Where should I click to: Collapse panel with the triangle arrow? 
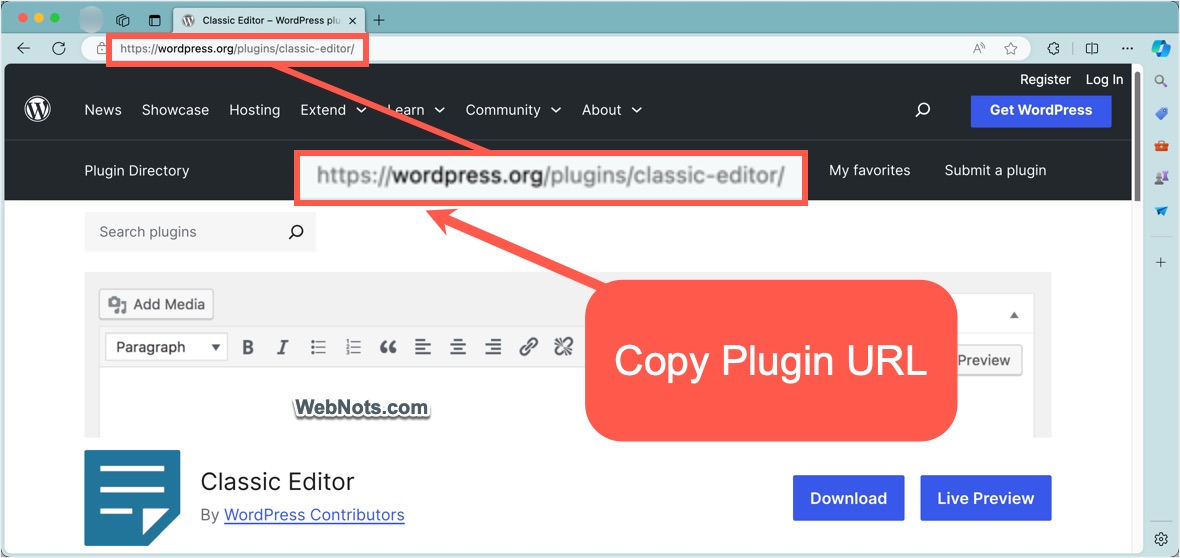coord(1014,316)
